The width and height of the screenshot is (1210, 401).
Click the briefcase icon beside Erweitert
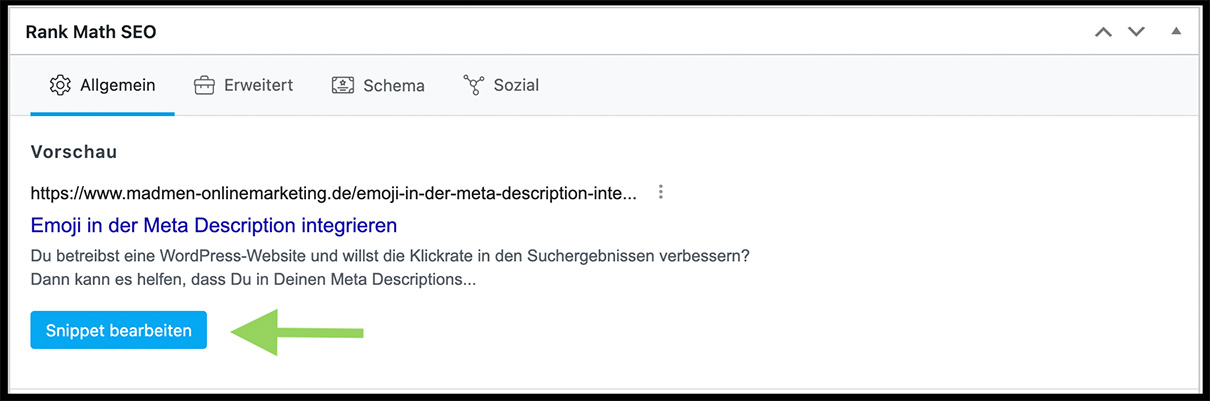pos(204,85)
